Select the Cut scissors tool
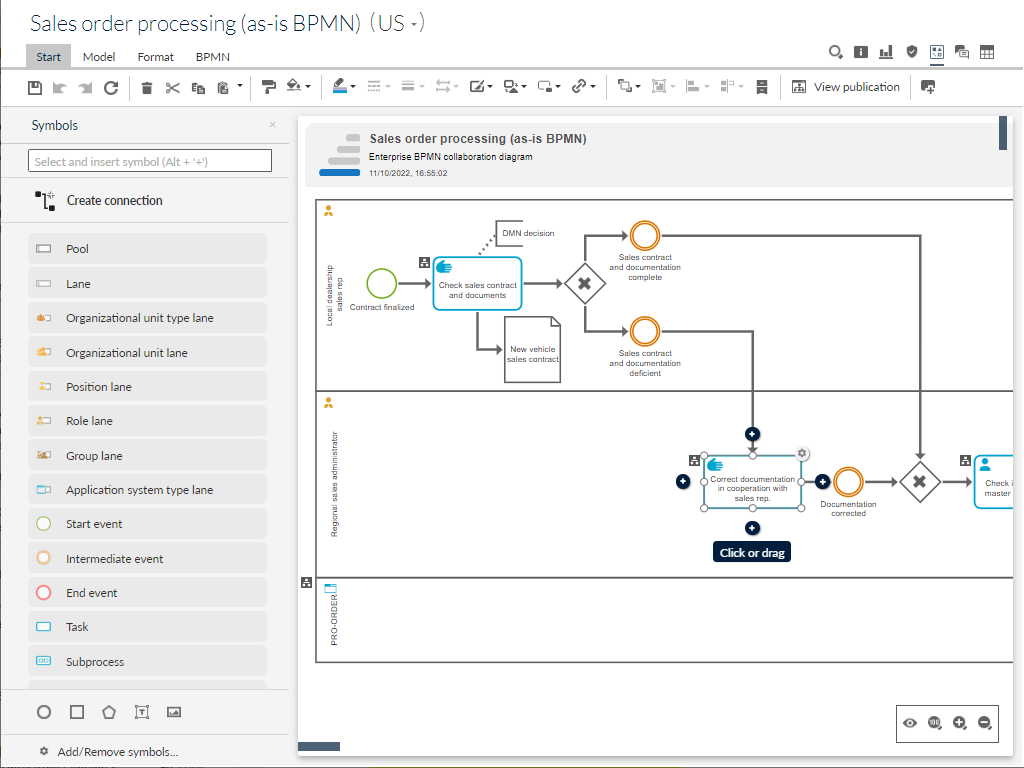 tap(172, 88)
